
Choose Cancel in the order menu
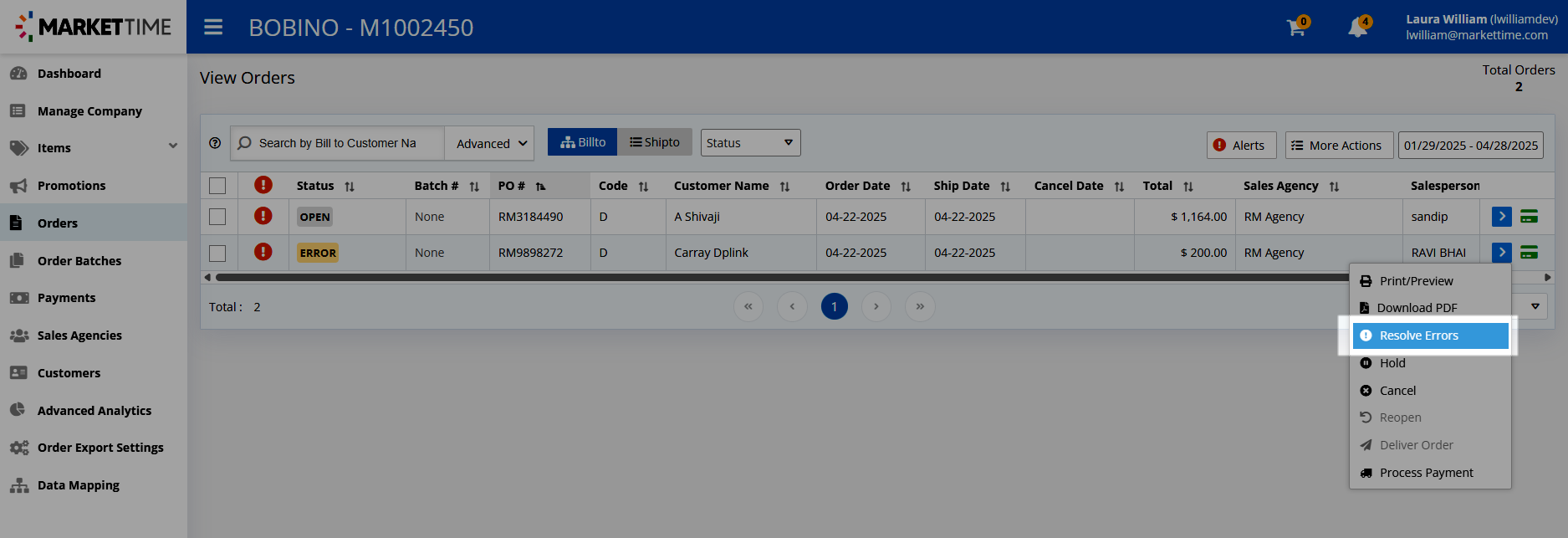pos(1430,391)
